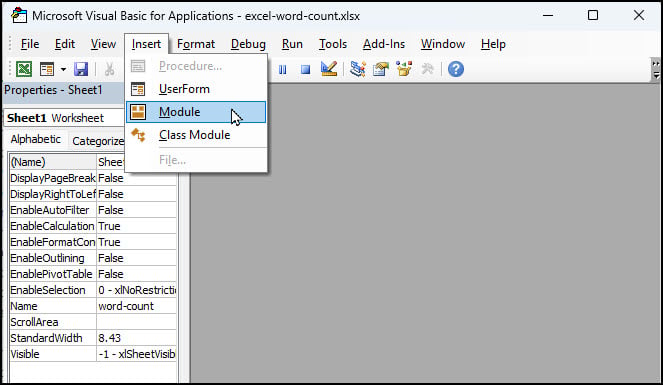
Task: Click the EnableSelection xlNoRestrictions value
Action: [137, 290]
